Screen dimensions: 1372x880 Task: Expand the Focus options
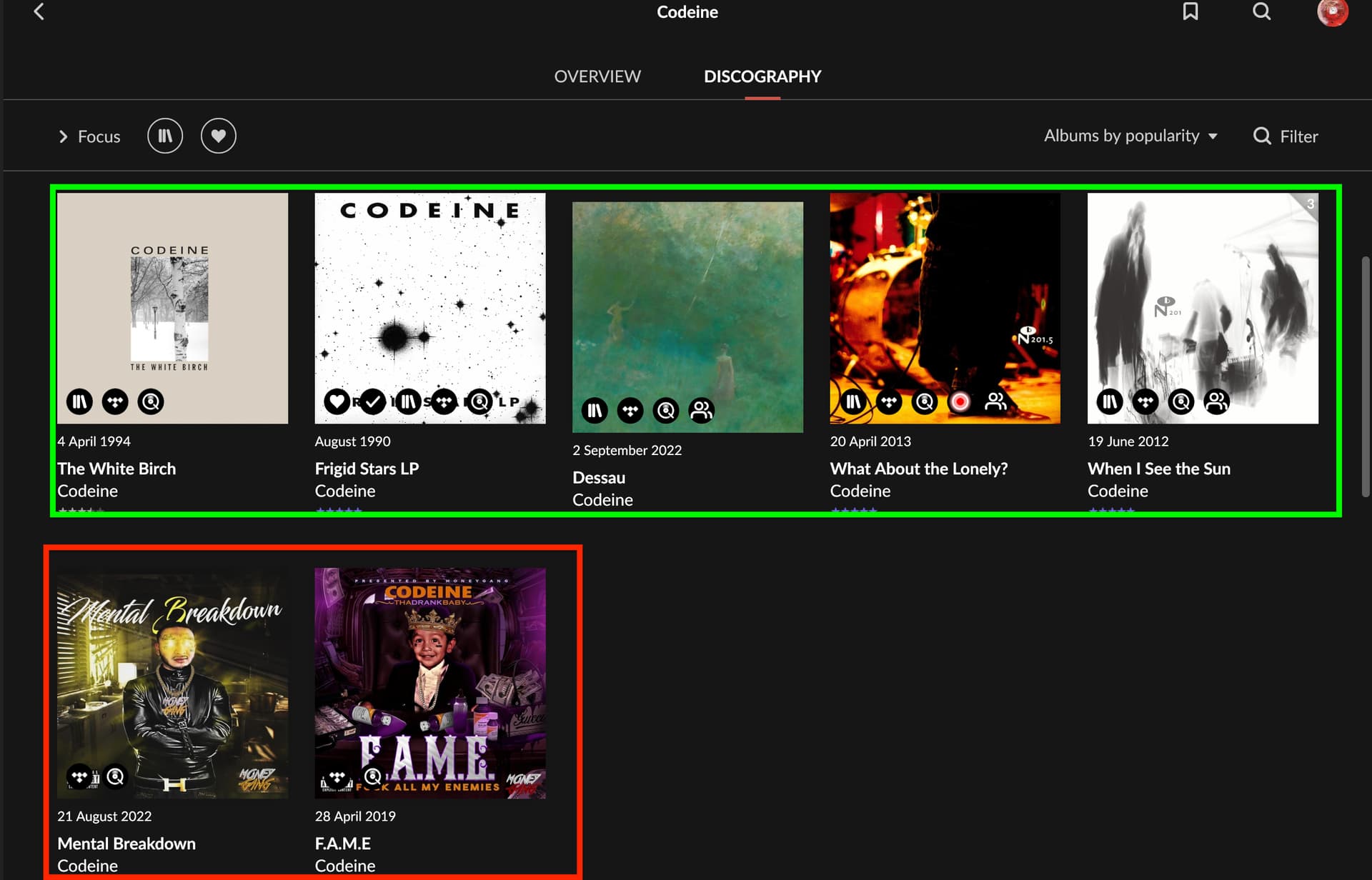(89, 136)
